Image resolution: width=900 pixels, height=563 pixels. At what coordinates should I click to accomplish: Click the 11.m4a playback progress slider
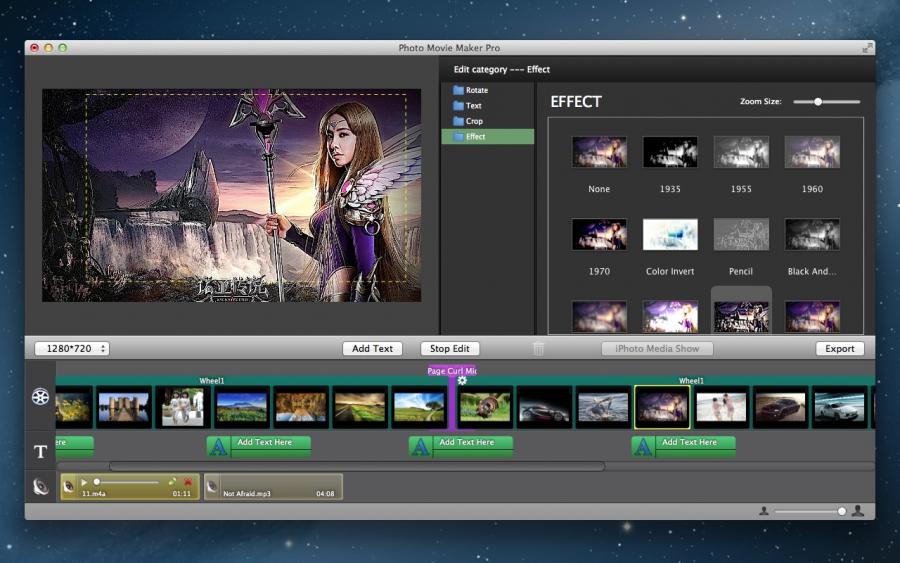tap(126, 482)
